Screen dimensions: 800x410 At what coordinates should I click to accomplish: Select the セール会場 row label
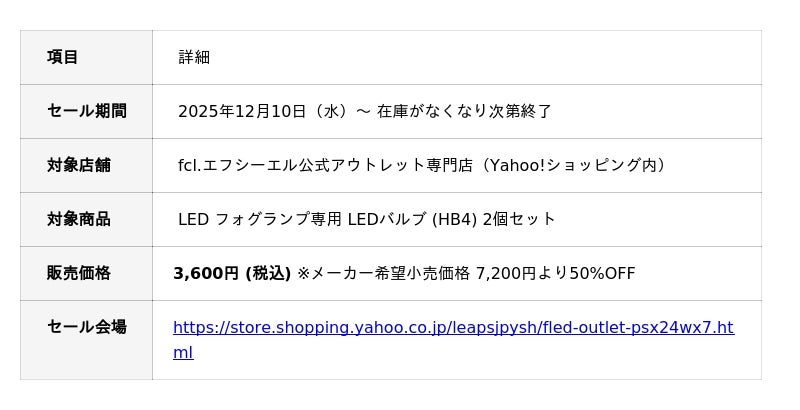point(86,327)
